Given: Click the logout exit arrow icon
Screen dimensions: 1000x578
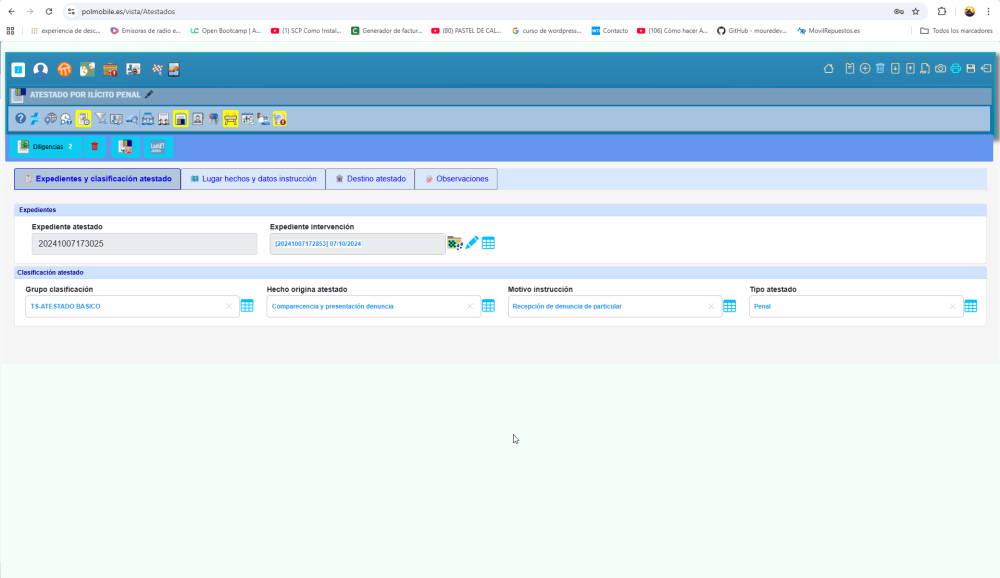Looking at the screenshot, I should (x=985, y=68).
